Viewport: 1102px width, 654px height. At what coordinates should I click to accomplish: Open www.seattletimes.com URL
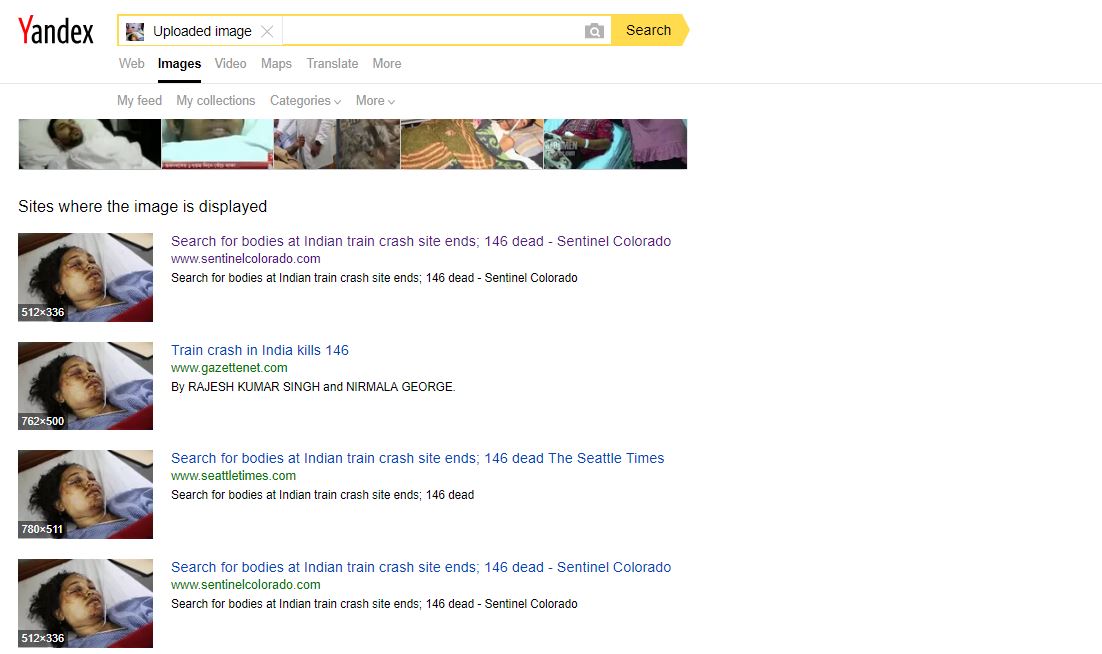[x=233, y=476]
